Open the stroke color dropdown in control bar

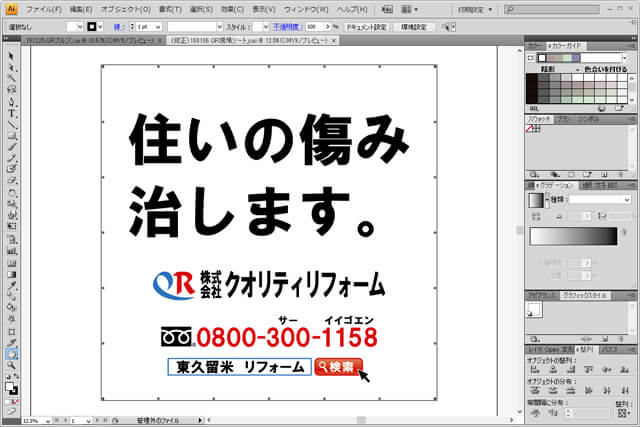click(100, 27)
